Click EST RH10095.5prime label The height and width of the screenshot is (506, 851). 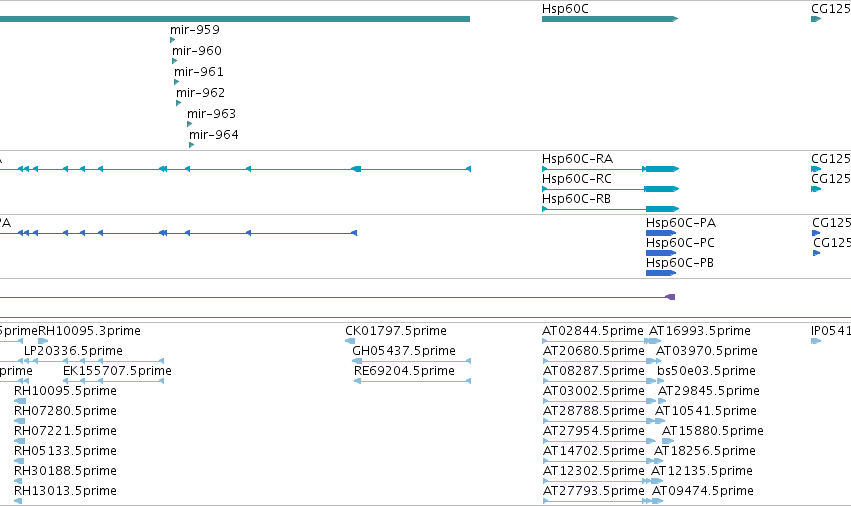coord(65,391)
